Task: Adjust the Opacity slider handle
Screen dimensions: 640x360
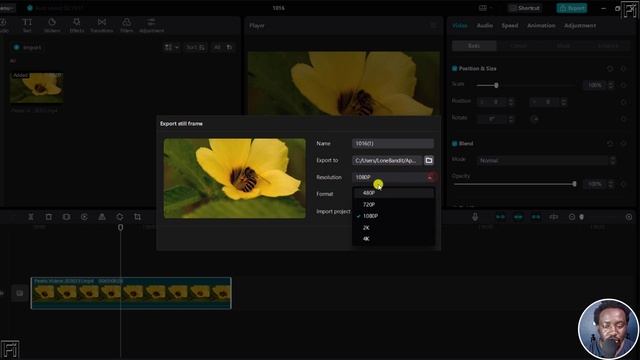Action: click(574, 184)
